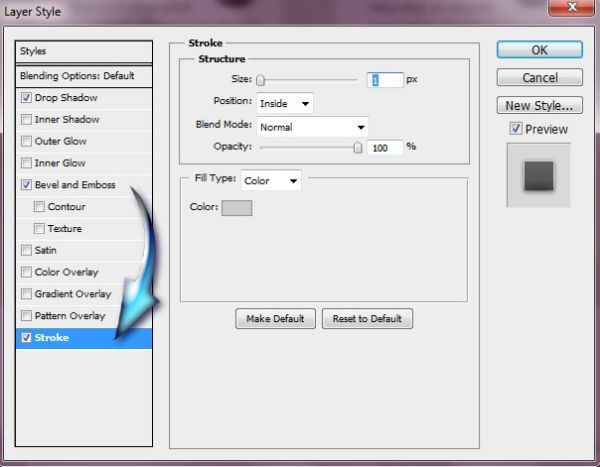
Task: Toggle the Preview checkbox
Action: (516, 128)
